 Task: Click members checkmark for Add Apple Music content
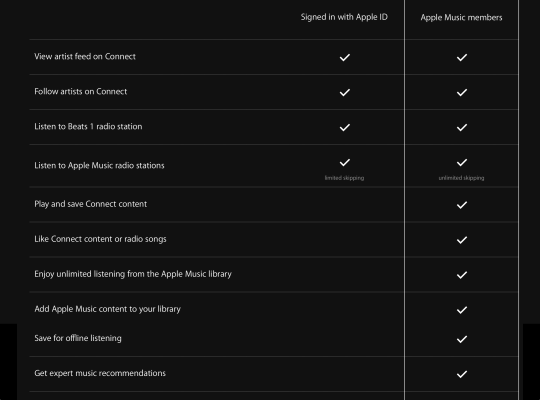(x=462, y=310)
